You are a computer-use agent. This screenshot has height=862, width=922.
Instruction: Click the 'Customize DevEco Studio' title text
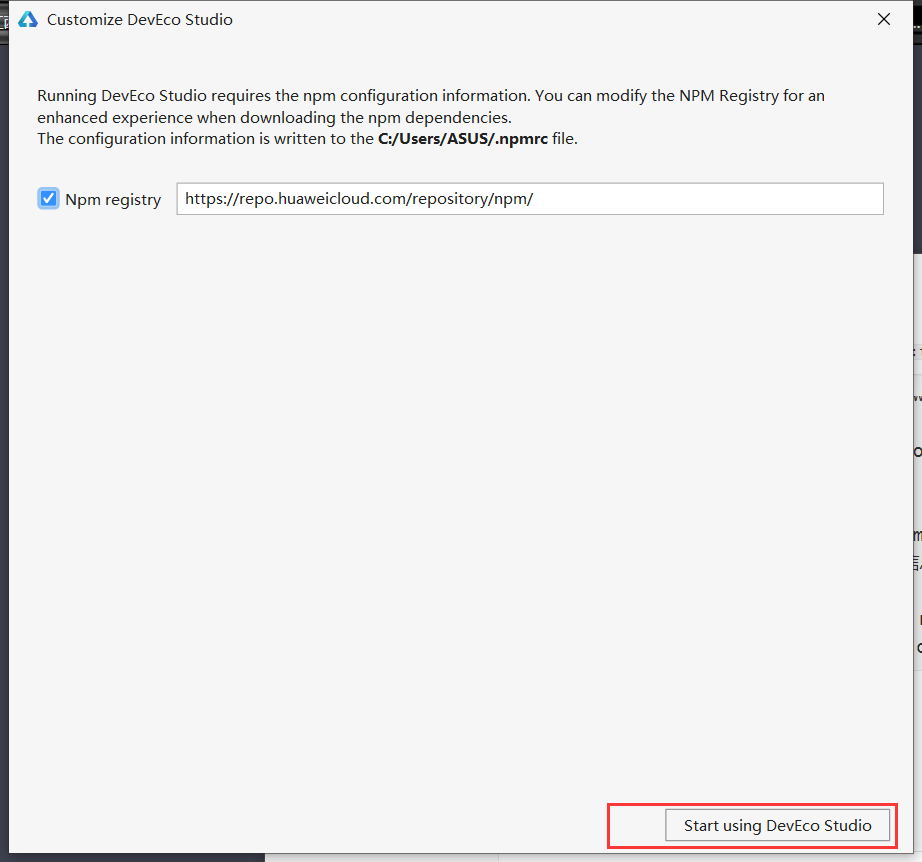(140, 19)
